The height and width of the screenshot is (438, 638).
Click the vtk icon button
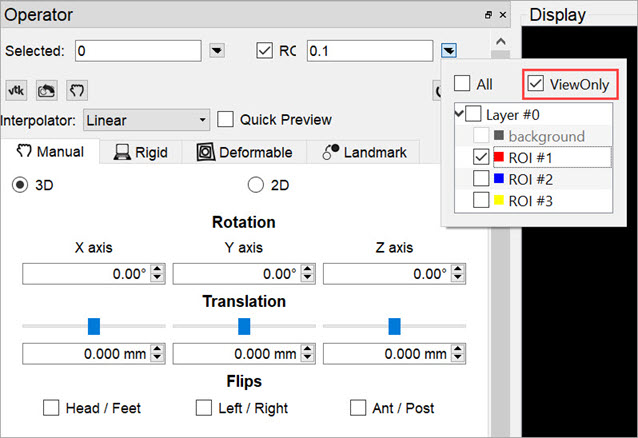16,89
